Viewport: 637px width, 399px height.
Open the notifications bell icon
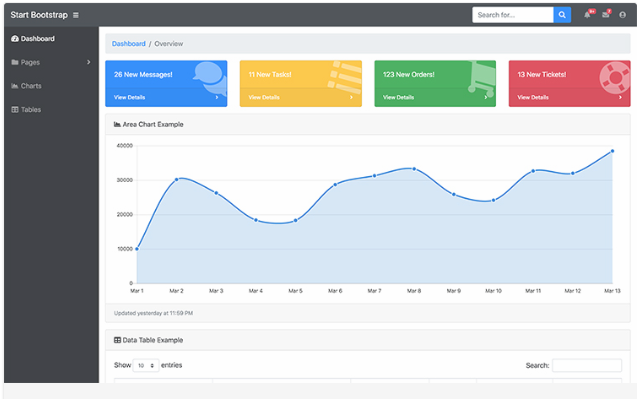(x=587, y=15)
